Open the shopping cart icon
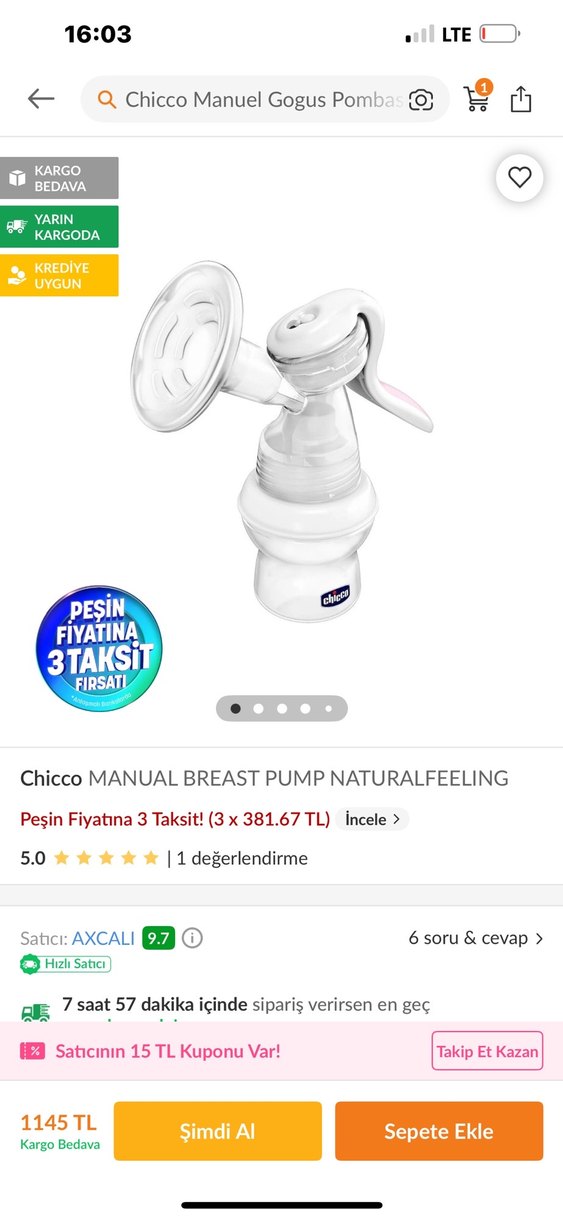This screenshot has height=1219, width=563. [x=478, y=98]
